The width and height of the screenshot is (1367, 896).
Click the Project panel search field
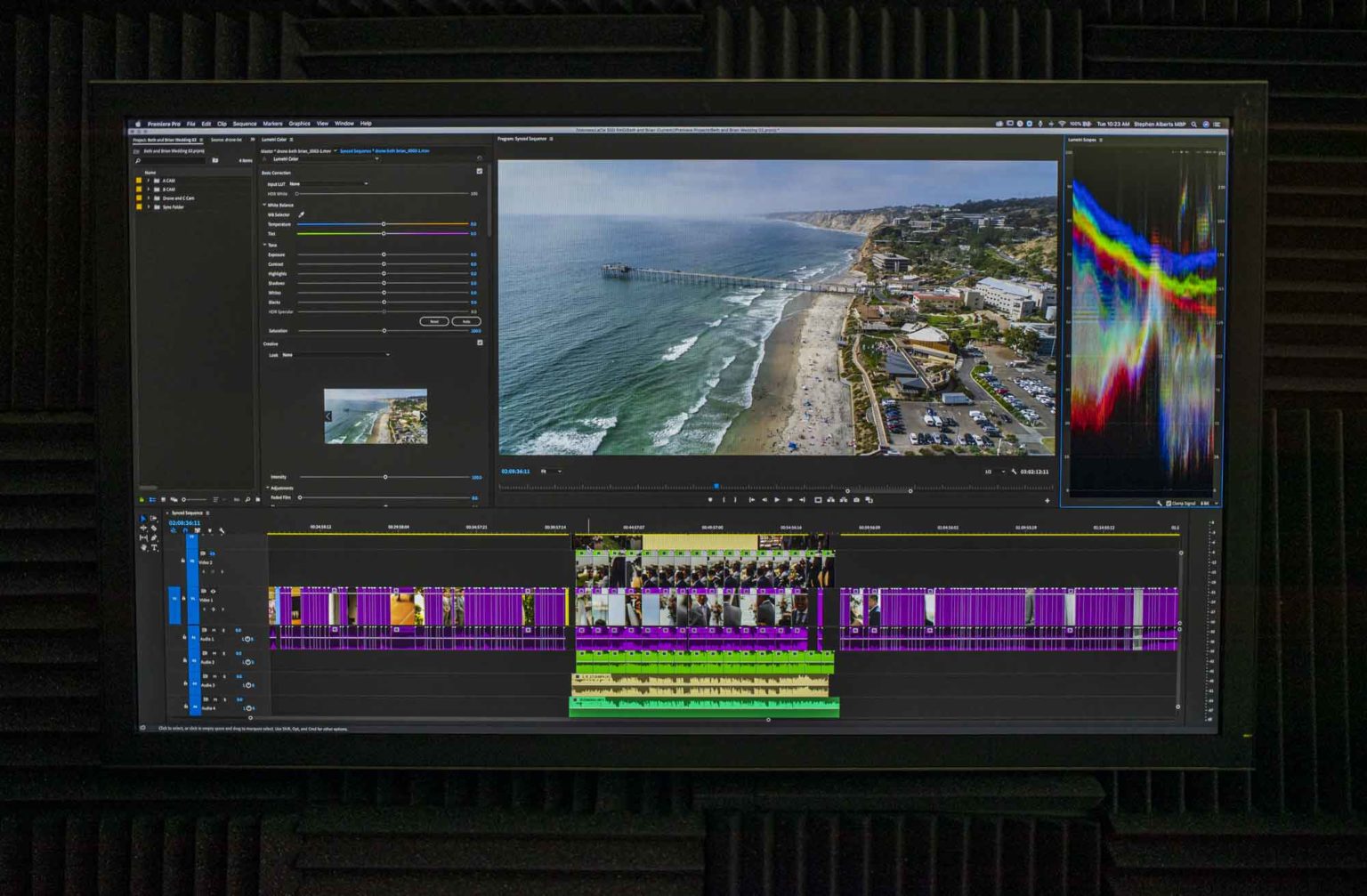pos(169,161)
